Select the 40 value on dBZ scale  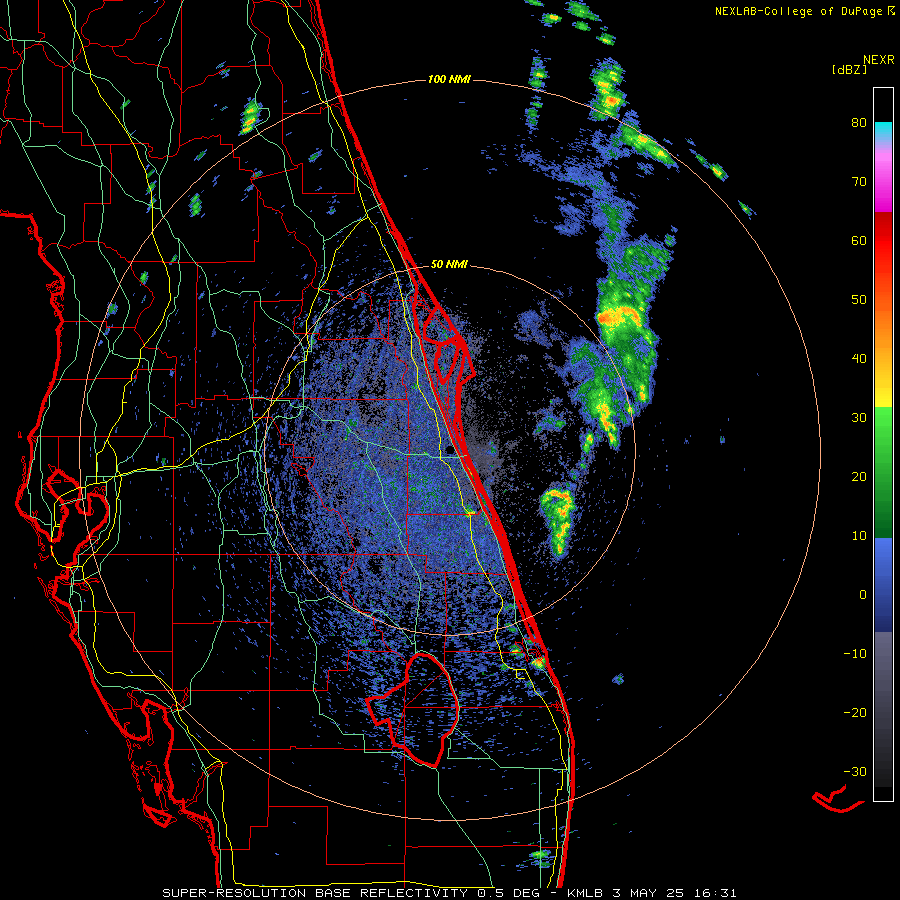859,359
